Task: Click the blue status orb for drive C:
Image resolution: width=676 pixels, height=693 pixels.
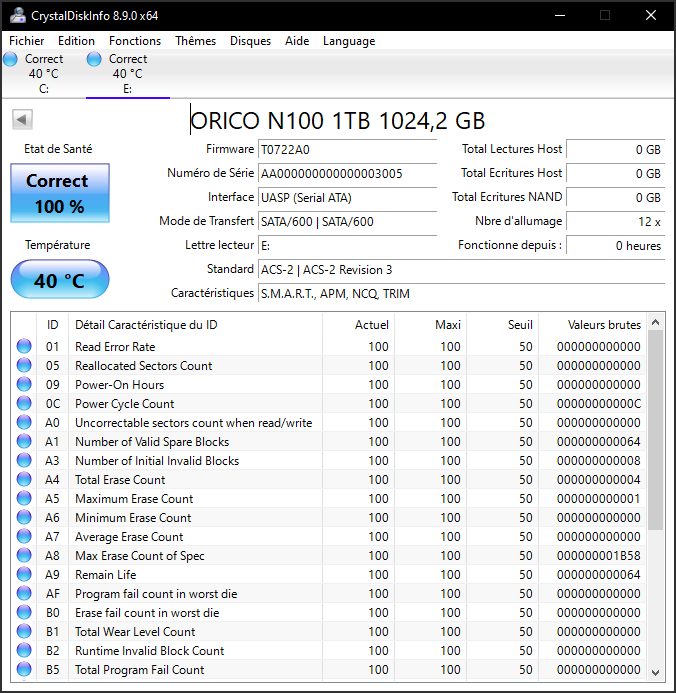Action: point(11,60)
